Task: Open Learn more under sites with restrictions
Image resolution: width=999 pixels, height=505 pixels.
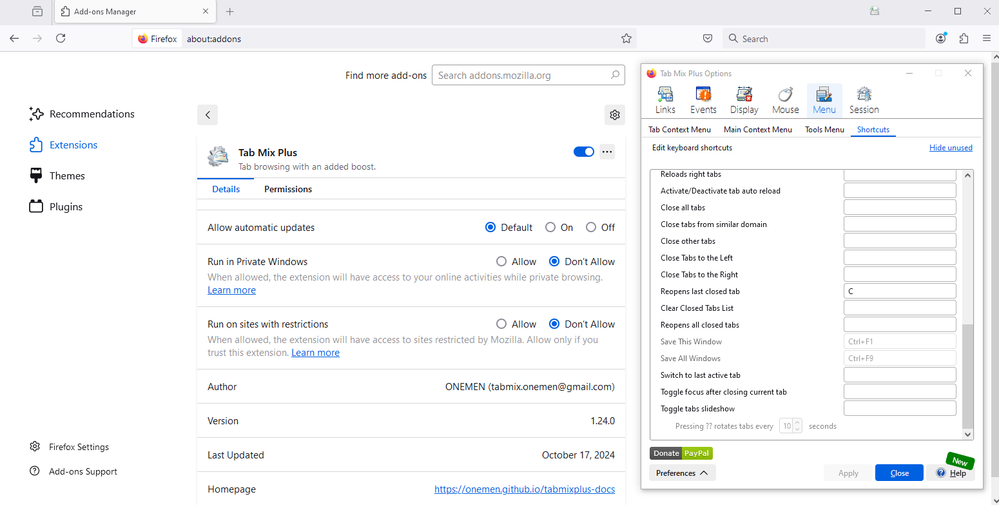Action: (315, 353)
